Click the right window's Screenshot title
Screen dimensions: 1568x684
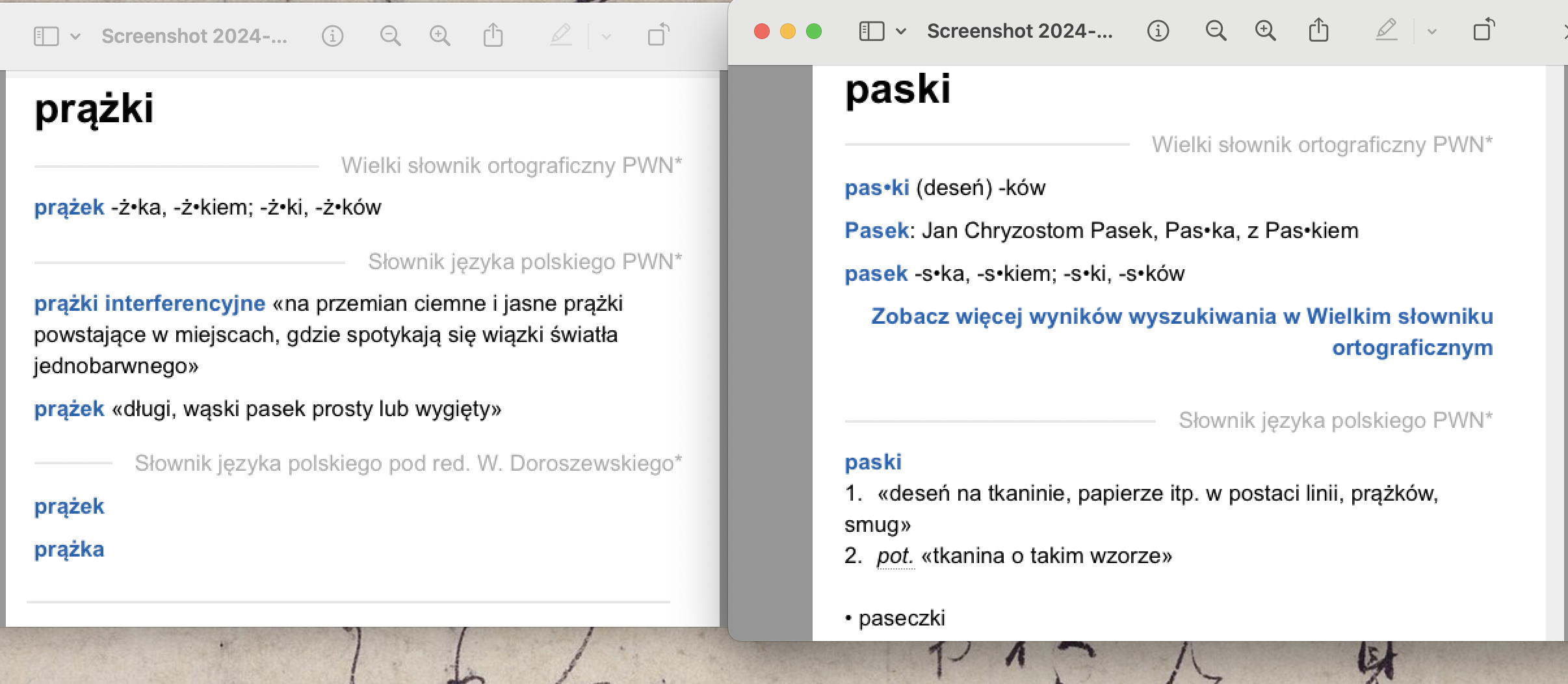1019,31
